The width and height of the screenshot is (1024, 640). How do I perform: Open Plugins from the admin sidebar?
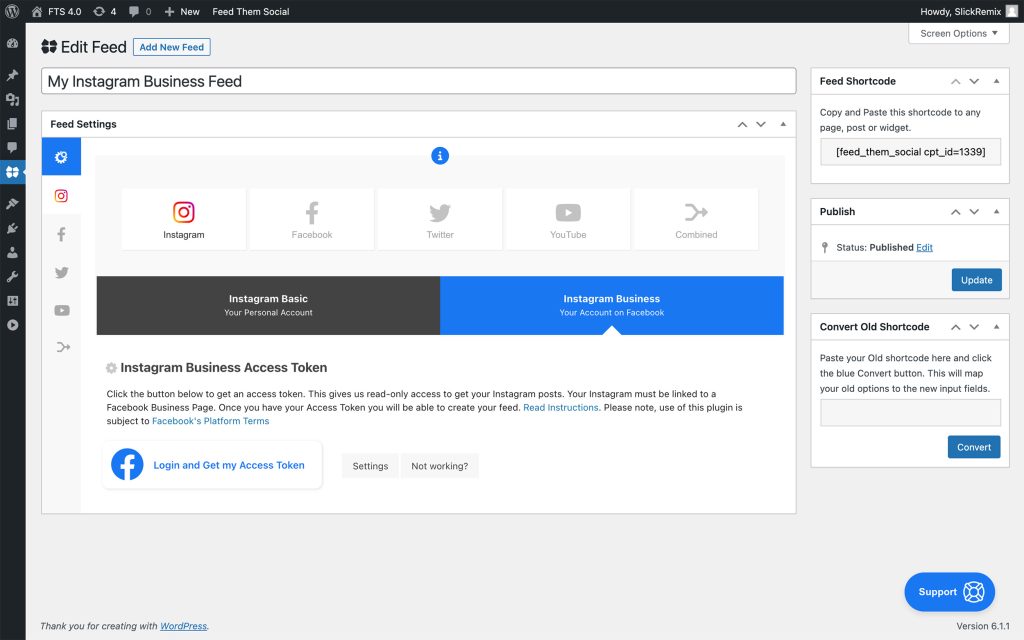pos(12,228)
